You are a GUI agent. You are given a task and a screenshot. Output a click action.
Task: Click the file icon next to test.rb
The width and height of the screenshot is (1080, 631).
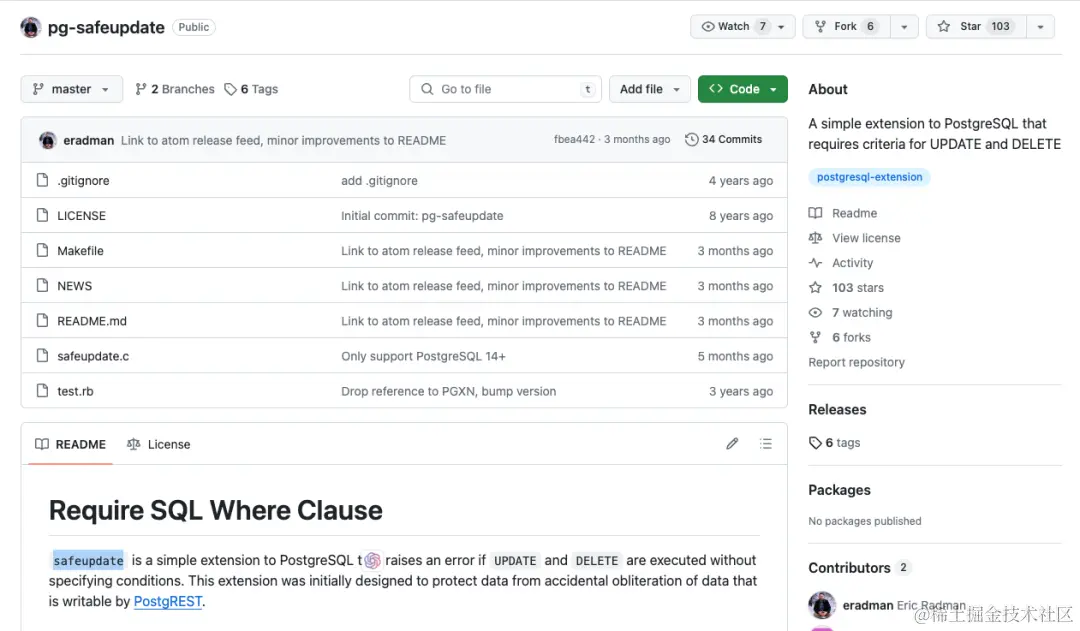point(42,391)
